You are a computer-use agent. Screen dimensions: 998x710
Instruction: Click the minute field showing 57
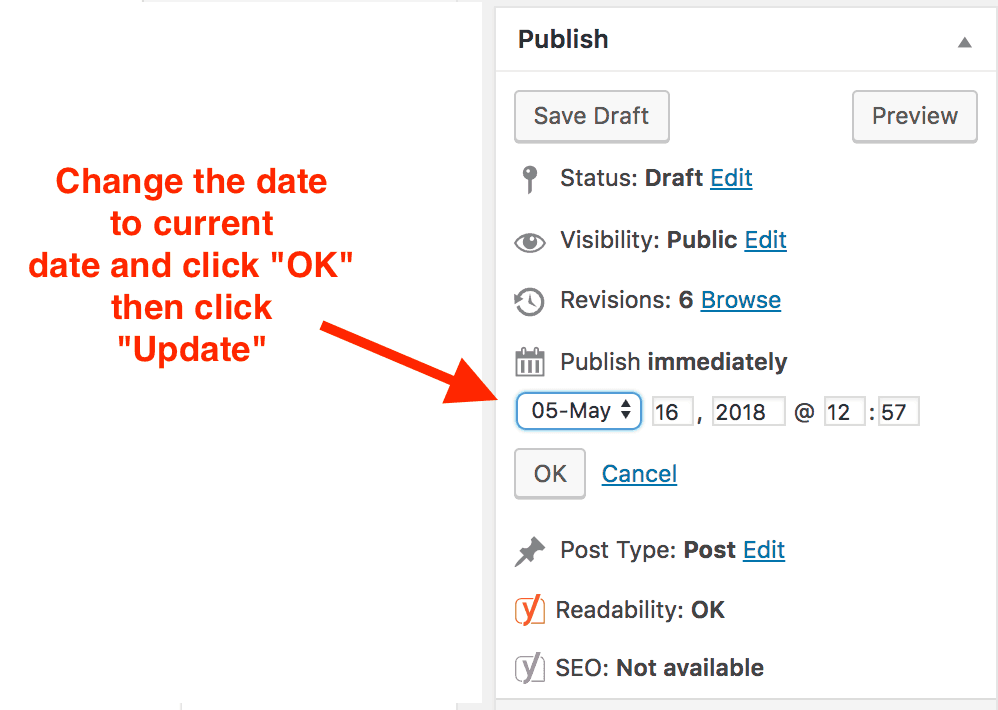point(898,412)
